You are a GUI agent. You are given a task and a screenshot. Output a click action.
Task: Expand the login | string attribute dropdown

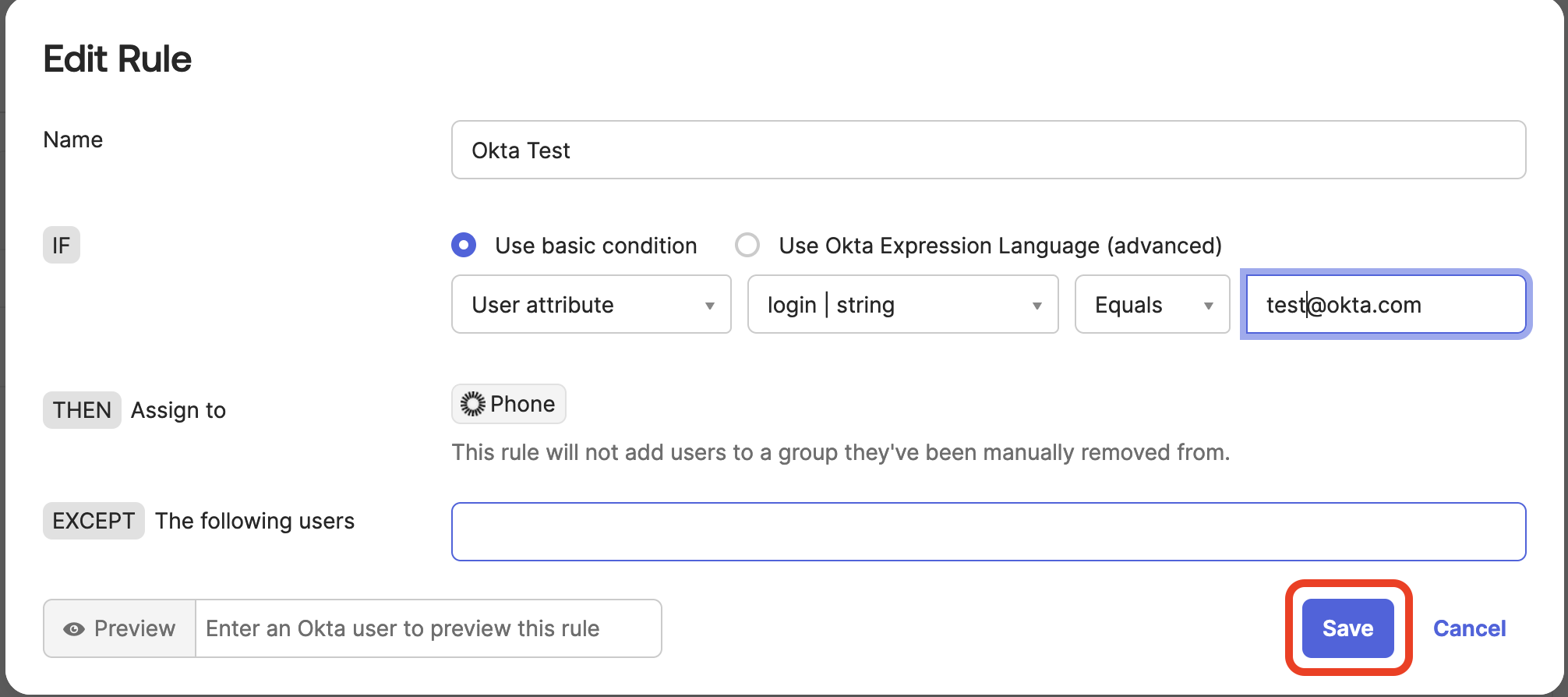(902, 305)
